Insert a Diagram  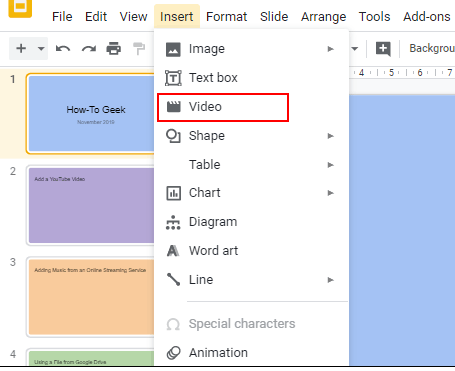click(251, 222)
